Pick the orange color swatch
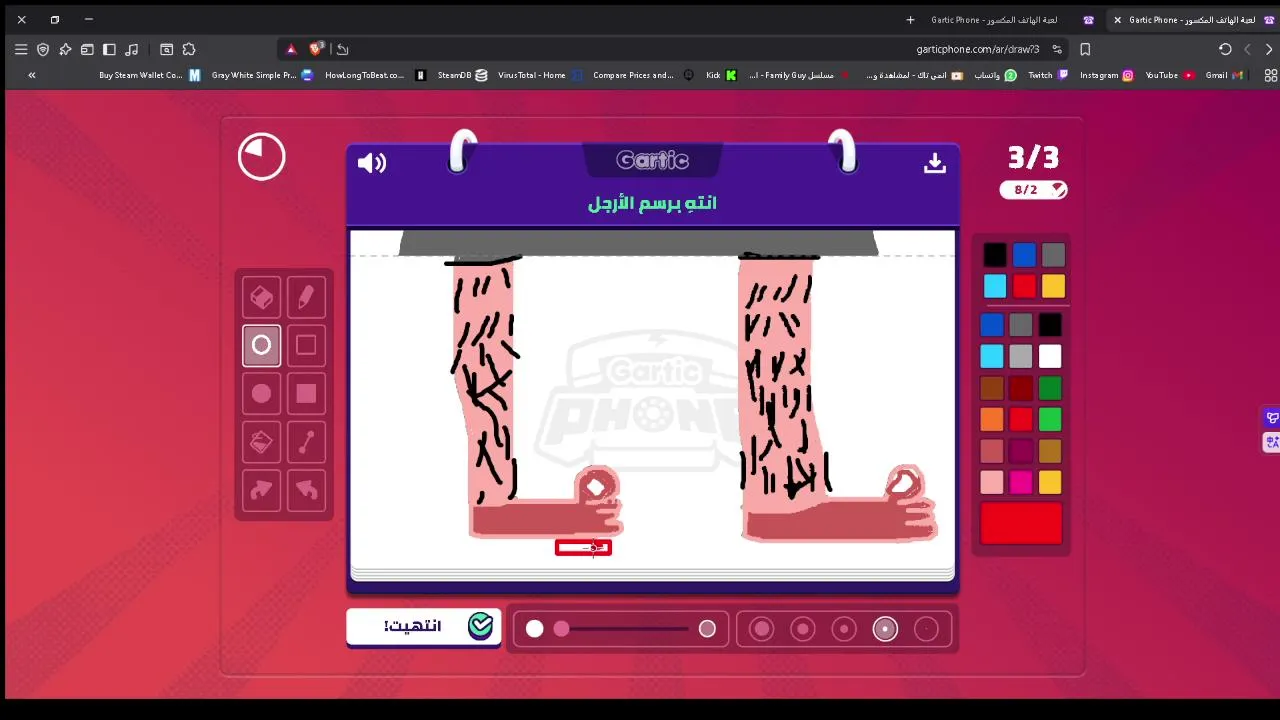Screen dimensions: 1280x720 pyautogui.click(x=991, y=420)
